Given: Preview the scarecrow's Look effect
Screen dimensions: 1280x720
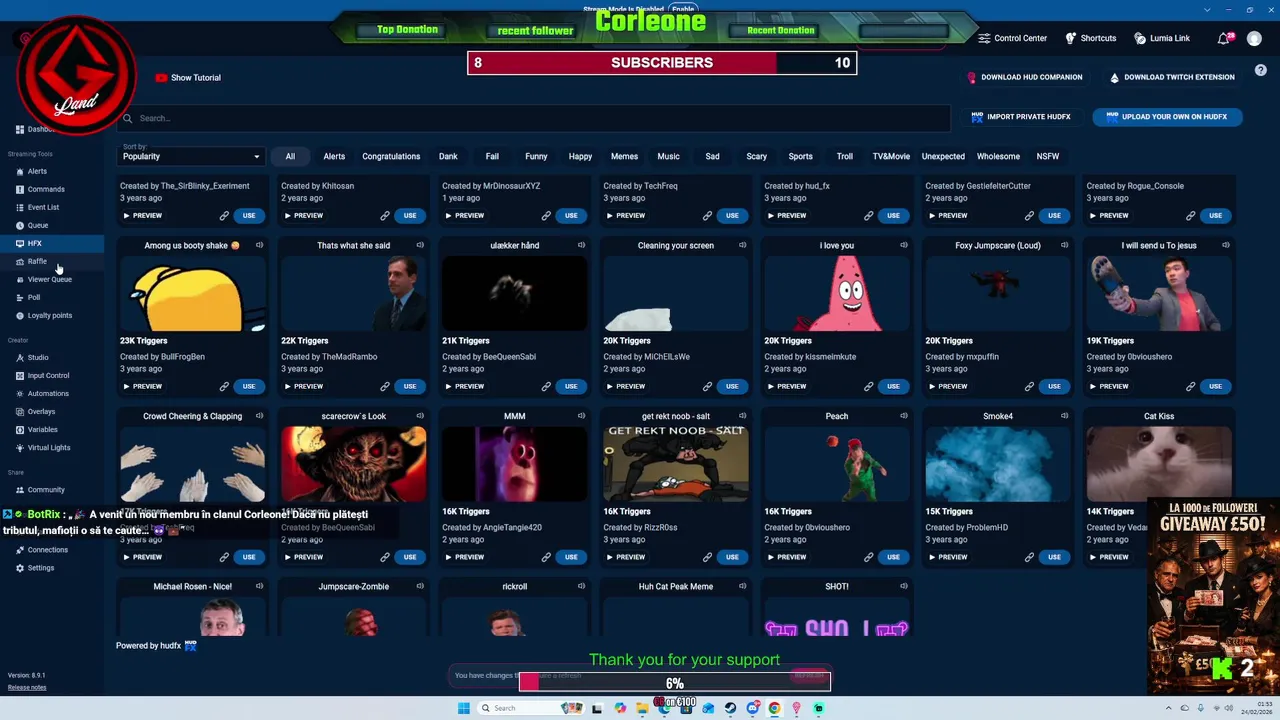Looking at the screenshot, I should [x=303, y=557].
